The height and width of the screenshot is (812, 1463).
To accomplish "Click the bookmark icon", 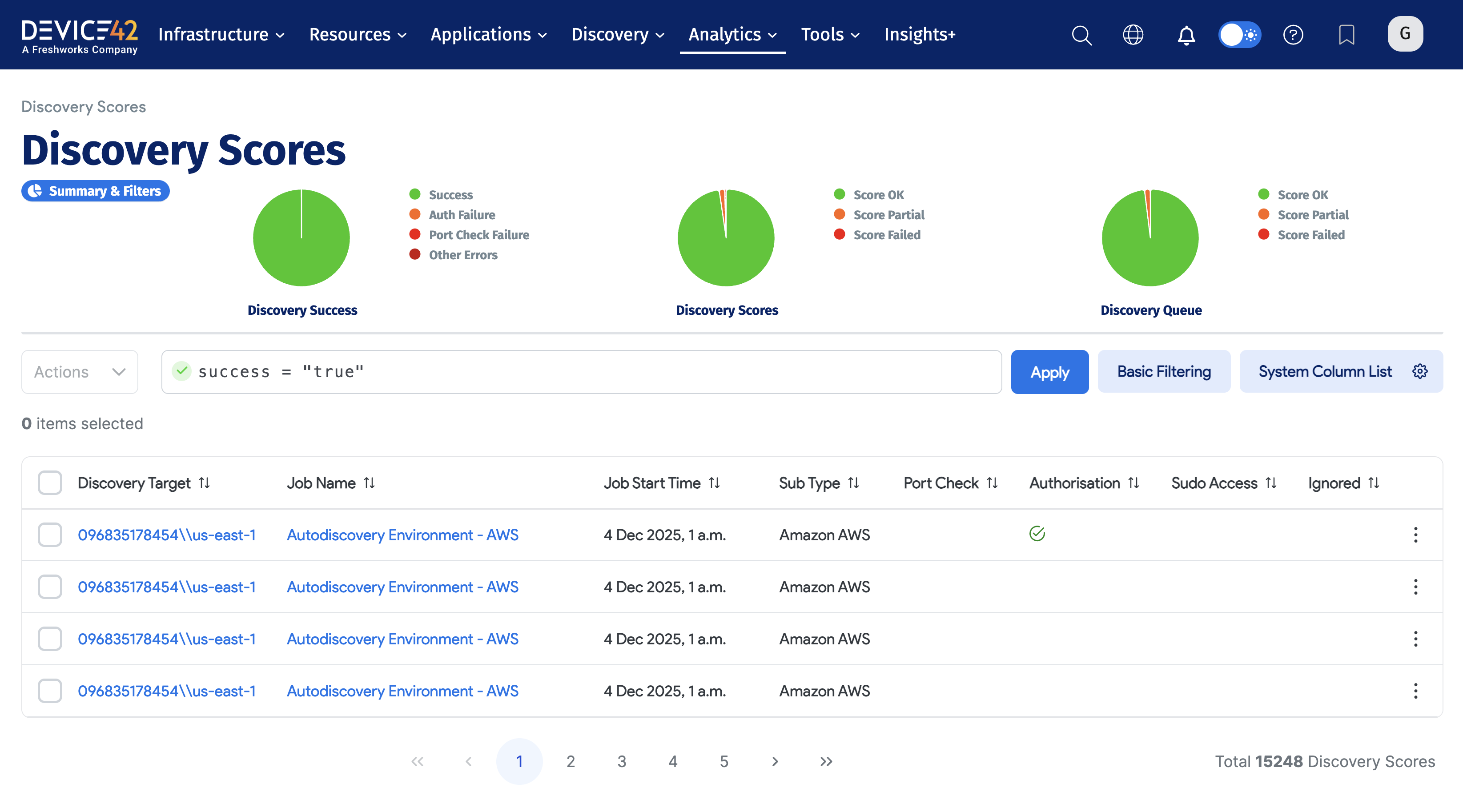I will click(1346, 35).
